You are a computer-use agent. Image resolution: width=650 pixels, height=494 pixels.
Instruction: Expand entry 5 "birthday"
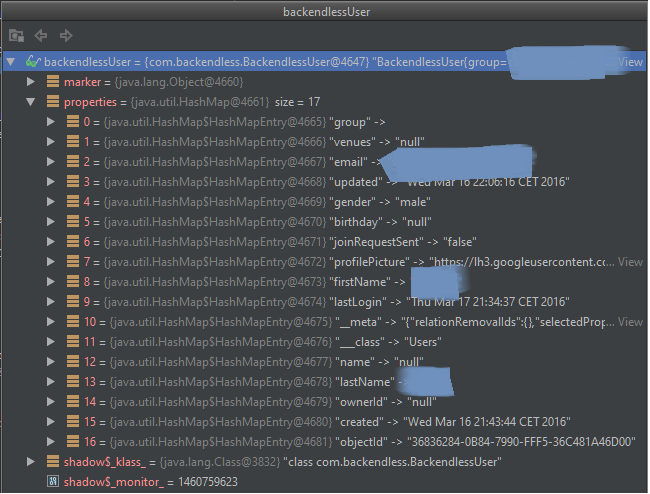click(51, 222)
